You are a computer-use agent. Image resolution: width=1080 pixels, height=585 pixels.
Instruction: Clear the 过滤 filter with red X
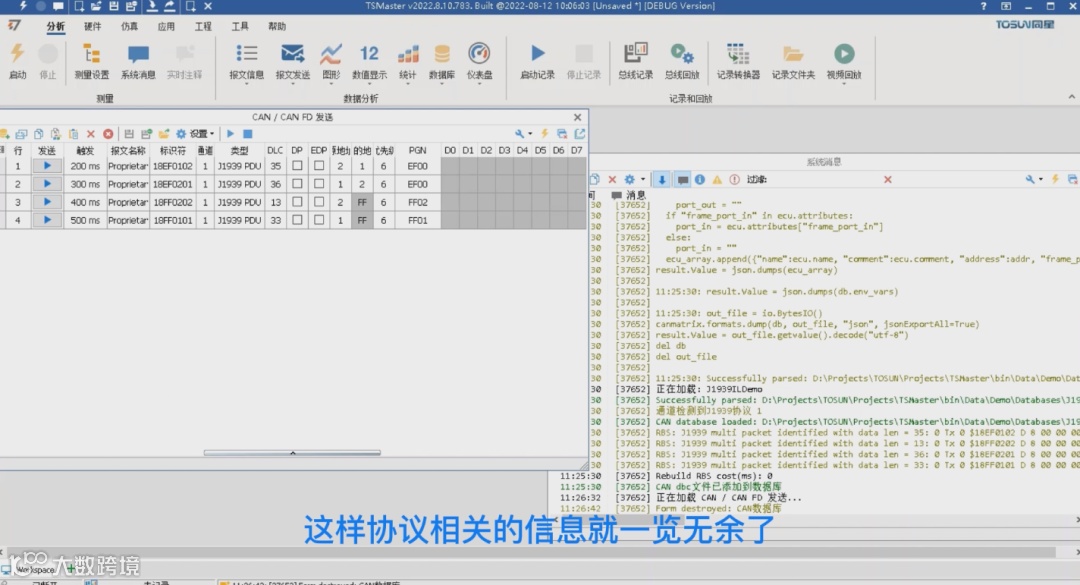(x=888, y=179)
